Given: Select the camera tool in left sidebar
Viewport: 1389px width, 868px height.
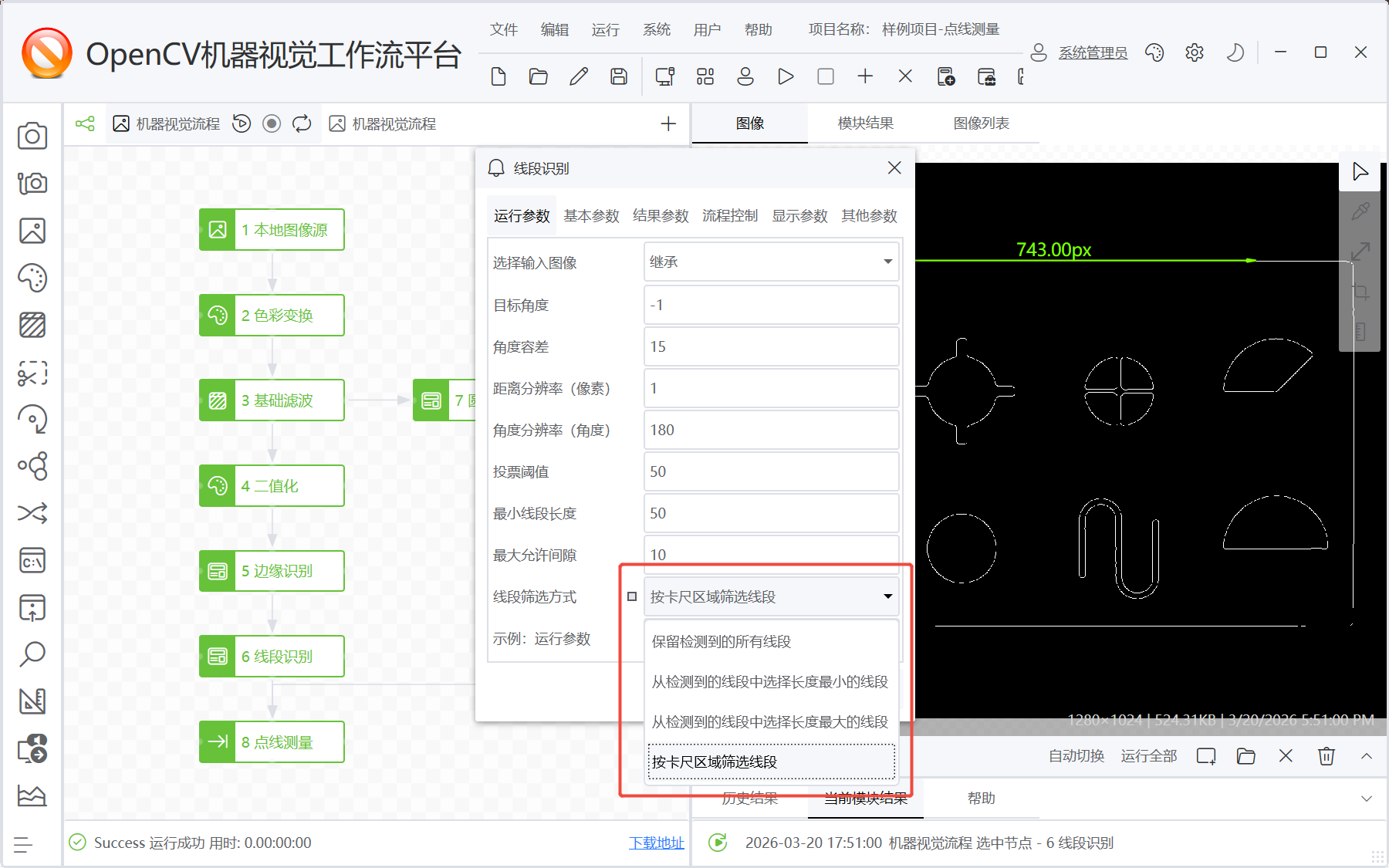Looking at the screenshot, I should [x=32, y=136].
